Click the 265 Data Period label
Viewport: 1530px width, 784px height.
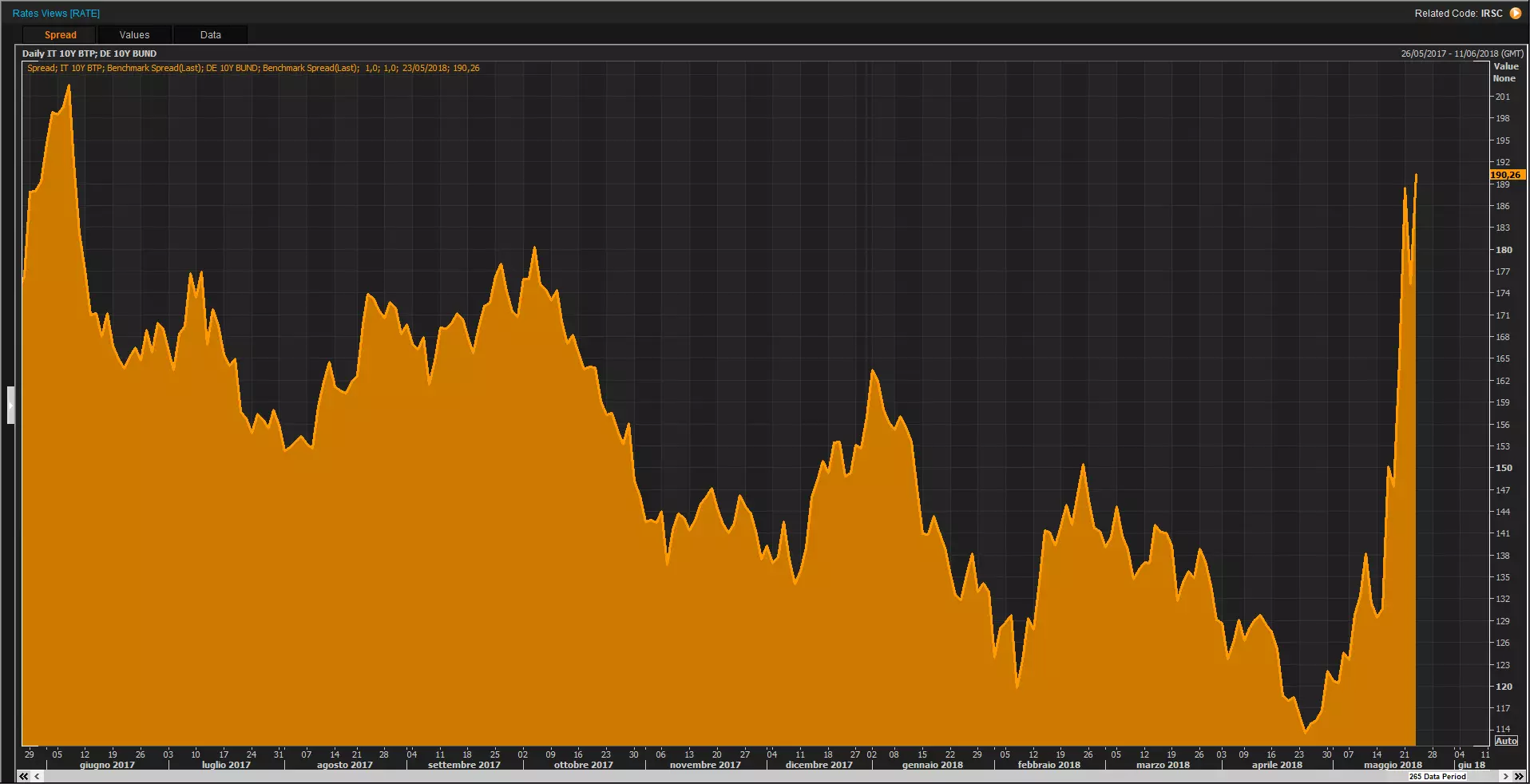pyautogui.click(x=1437, y=776)
